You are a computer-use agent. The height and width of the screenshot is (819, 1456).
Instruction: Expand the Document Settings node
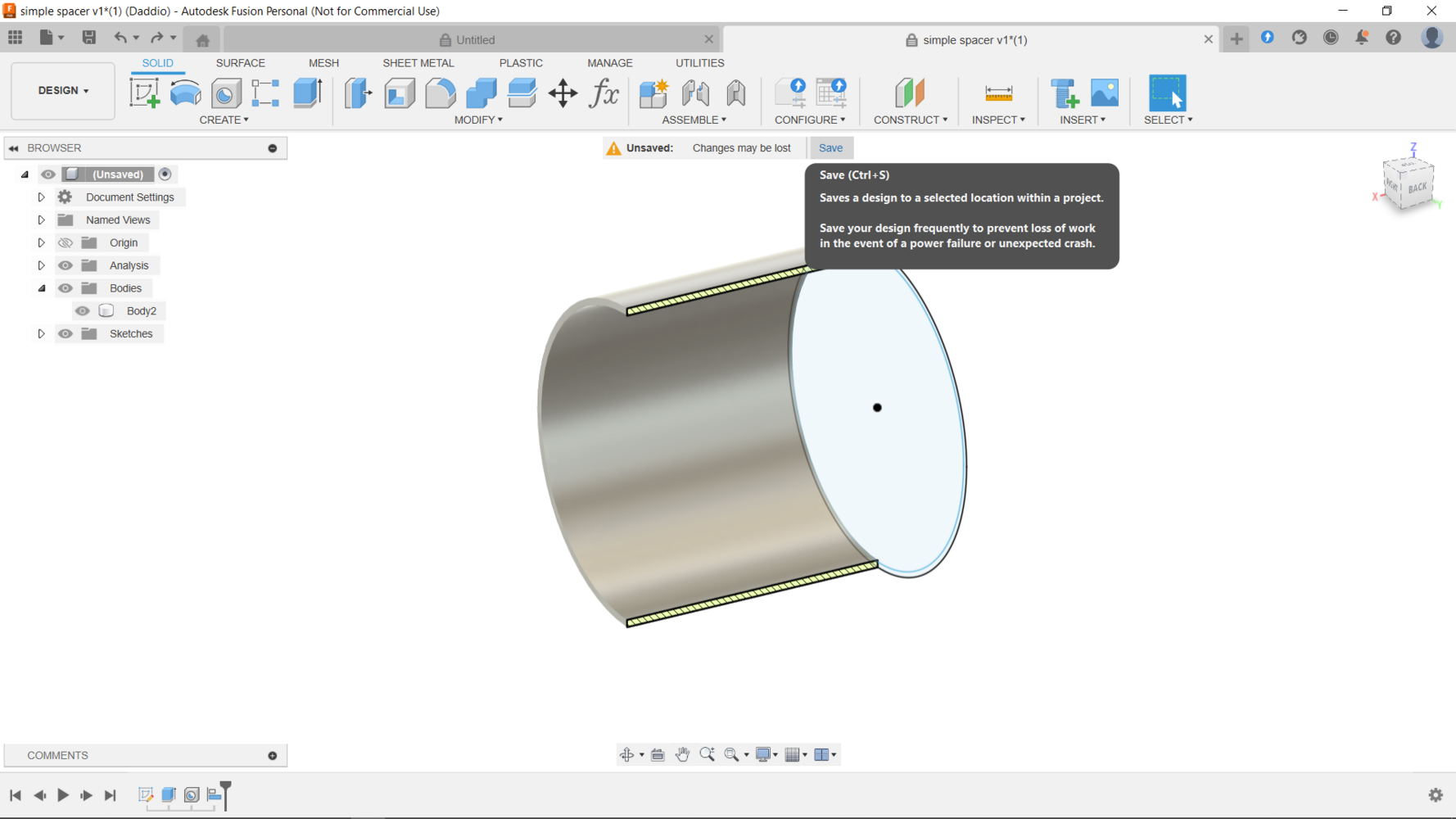point(41,197)
